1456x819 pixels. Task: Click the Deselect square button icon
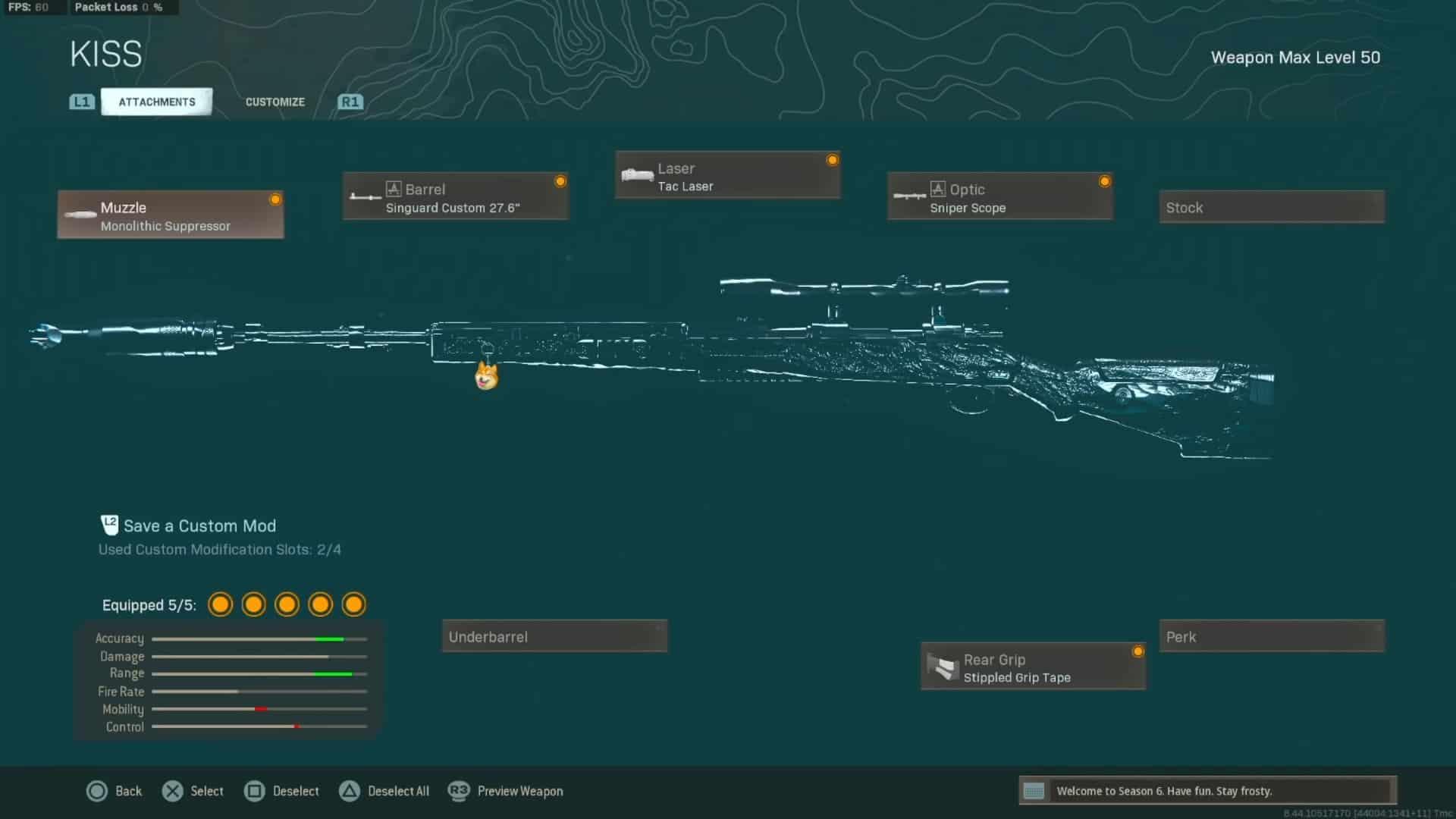tap(254, 791)
